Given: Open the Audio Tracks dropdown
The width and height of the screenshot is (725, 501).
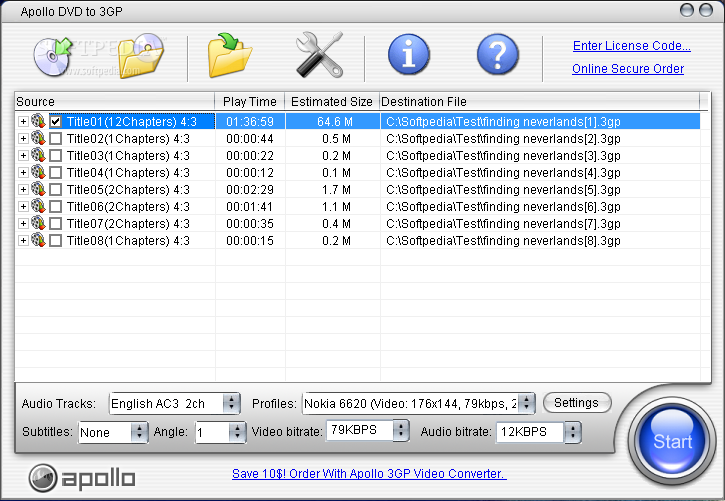Looking at the screenshot, I should click(x=231, y=403).
